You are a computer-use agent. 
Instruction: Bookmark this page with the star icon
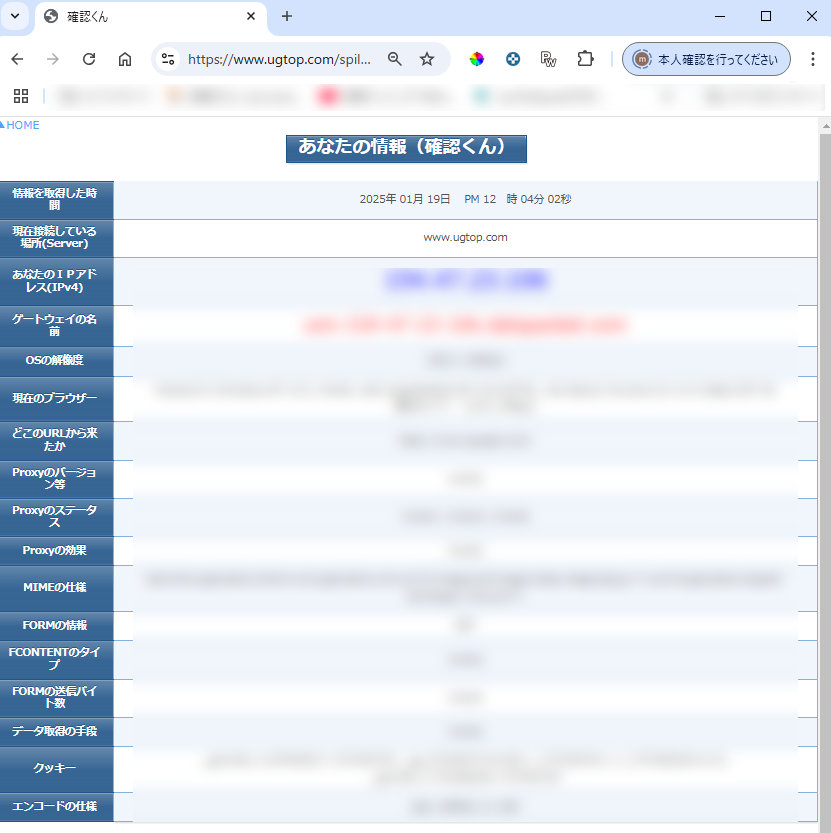[x=427, y=59]
